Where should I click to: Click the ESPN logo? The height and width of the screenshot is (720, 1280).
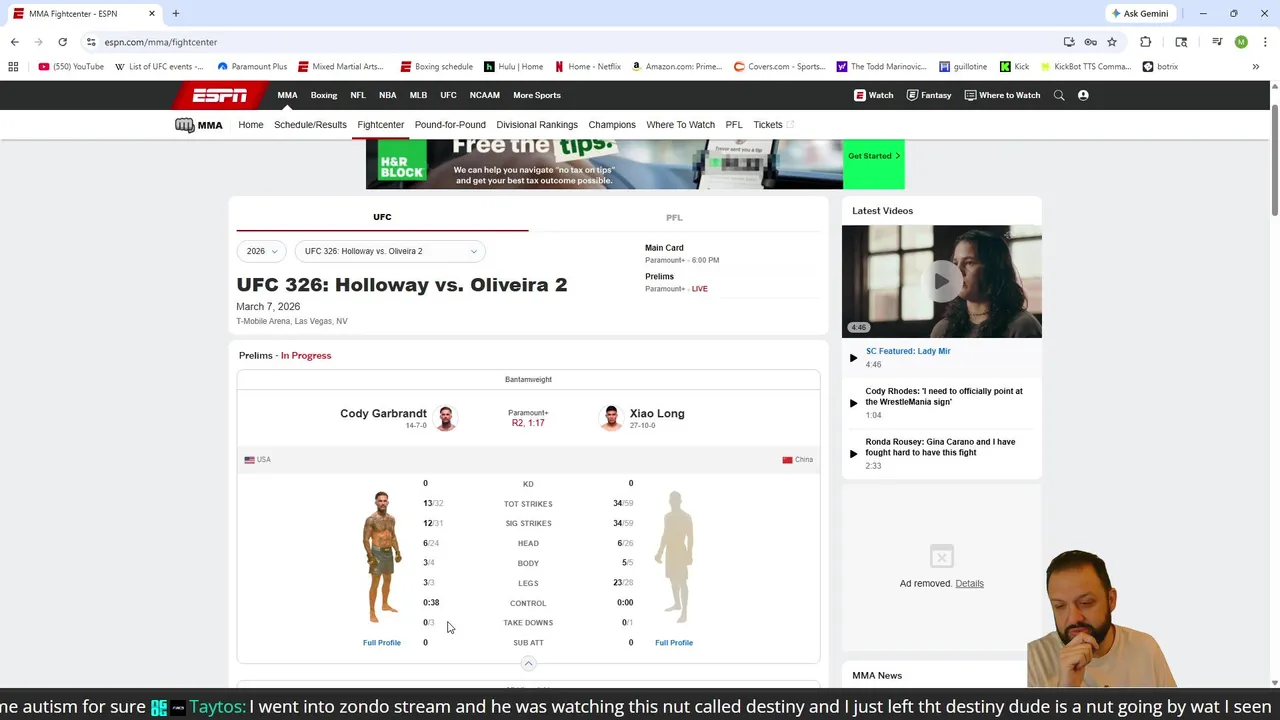[x=220, y=95]
